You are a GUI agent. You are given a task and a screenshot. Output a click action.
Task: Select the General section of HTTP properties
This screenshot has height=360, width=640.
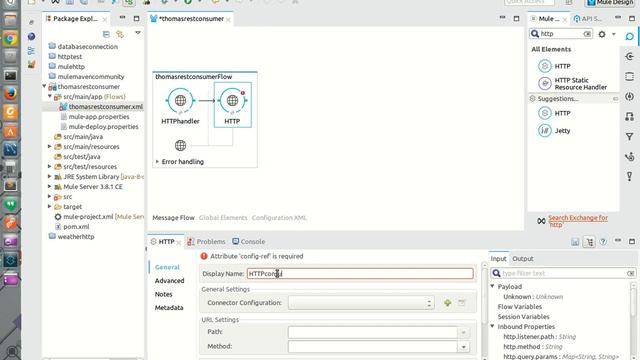167,267
